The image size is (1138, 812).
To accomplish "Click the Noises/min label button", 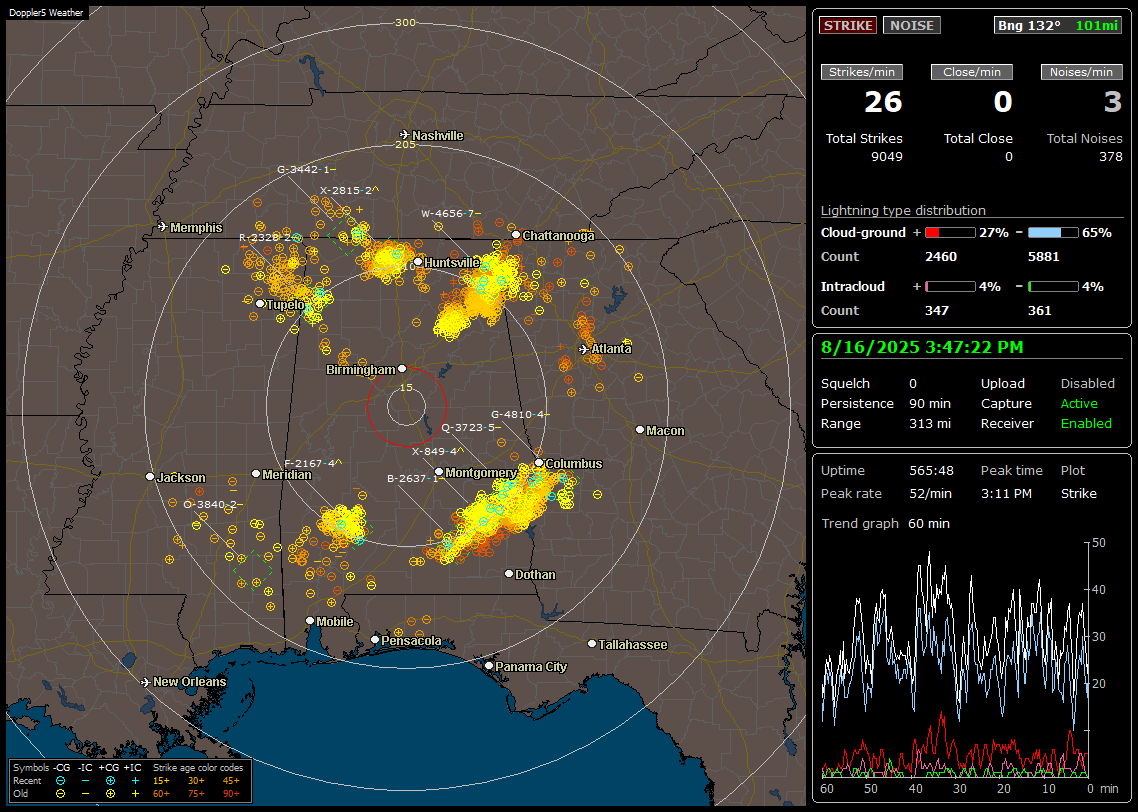I will click(1081, 72).
